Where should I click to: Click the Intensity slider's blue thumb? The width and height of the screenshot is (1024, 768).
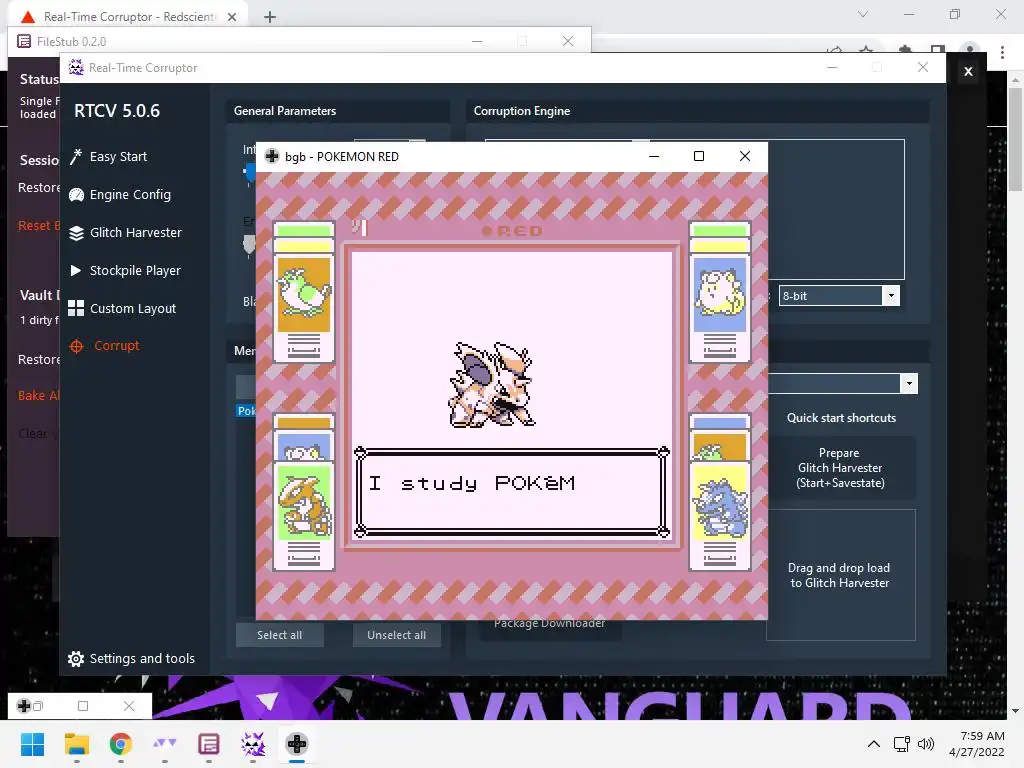pos(249,172)
